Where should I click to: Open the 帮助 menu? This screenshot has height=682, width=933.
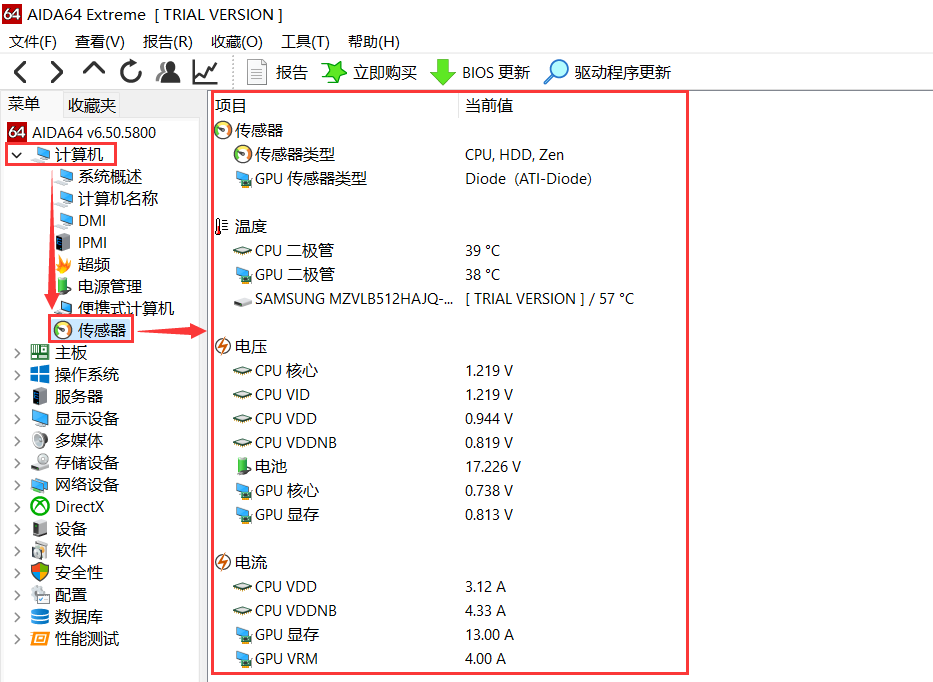[372, 42]
